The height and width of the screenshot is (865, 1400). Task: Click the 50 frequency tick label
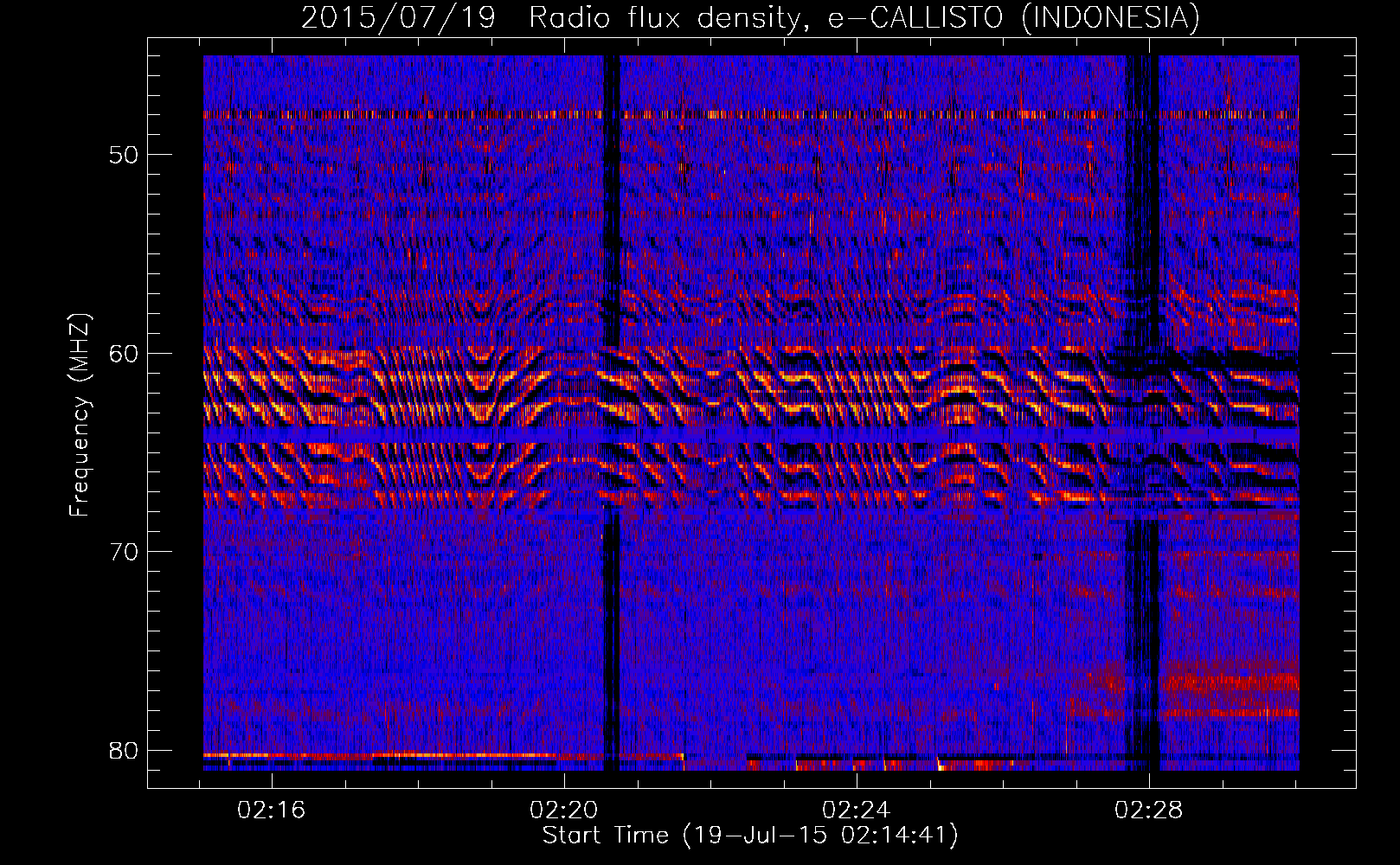[125, 155]
